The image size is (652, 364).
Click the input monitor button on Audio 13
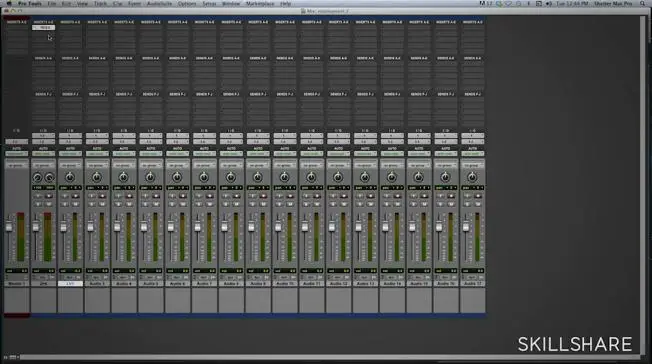(360, 196)
